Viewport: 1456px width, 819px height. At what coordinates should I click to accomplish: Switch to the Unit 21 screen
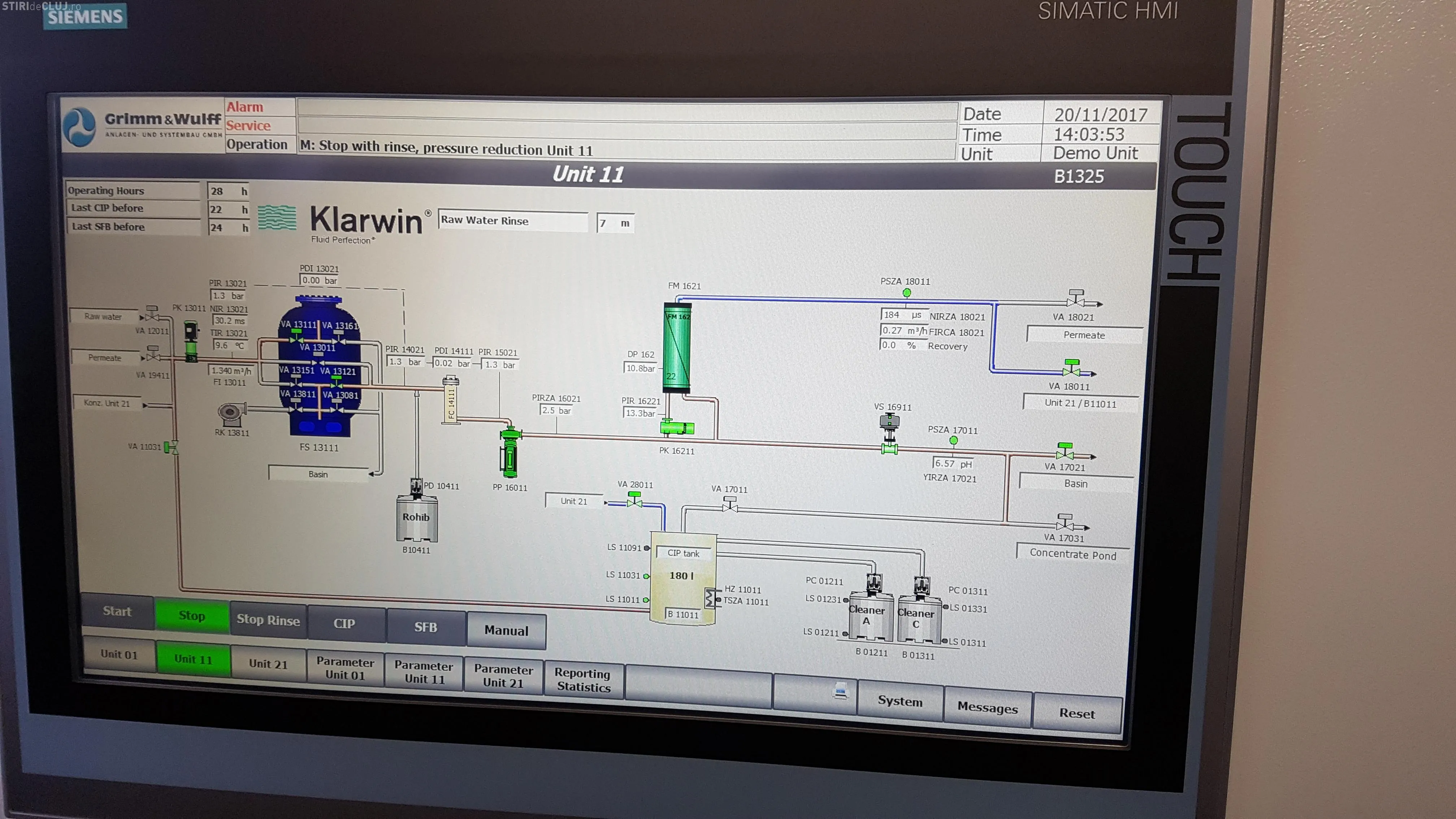point(268,664)
